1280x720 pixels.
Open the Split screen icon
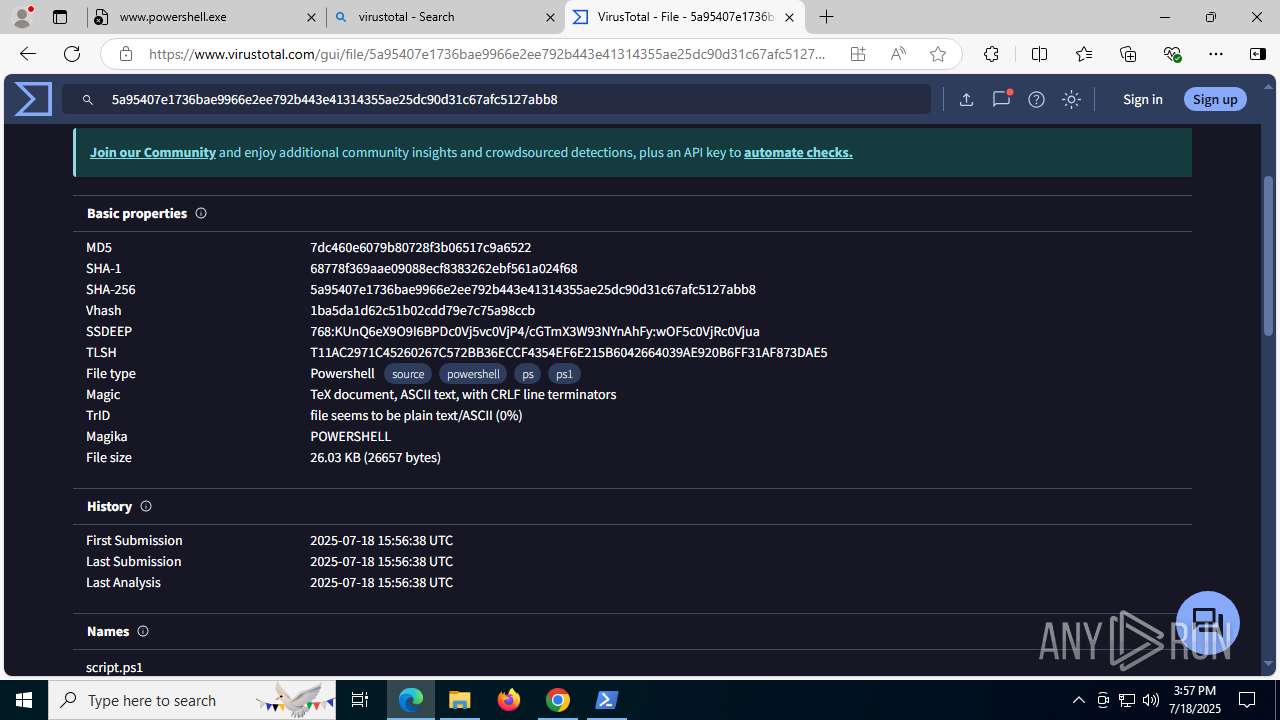click(1039, 54)
